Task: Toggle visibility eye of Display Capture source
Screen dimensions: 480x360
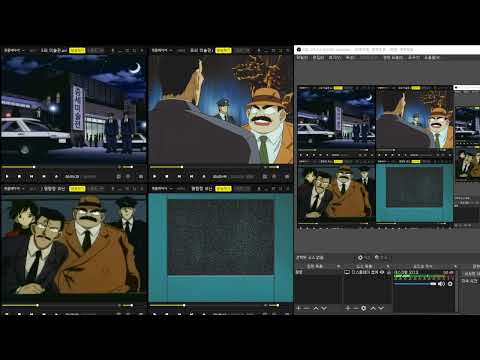Action: click(382, 272)
